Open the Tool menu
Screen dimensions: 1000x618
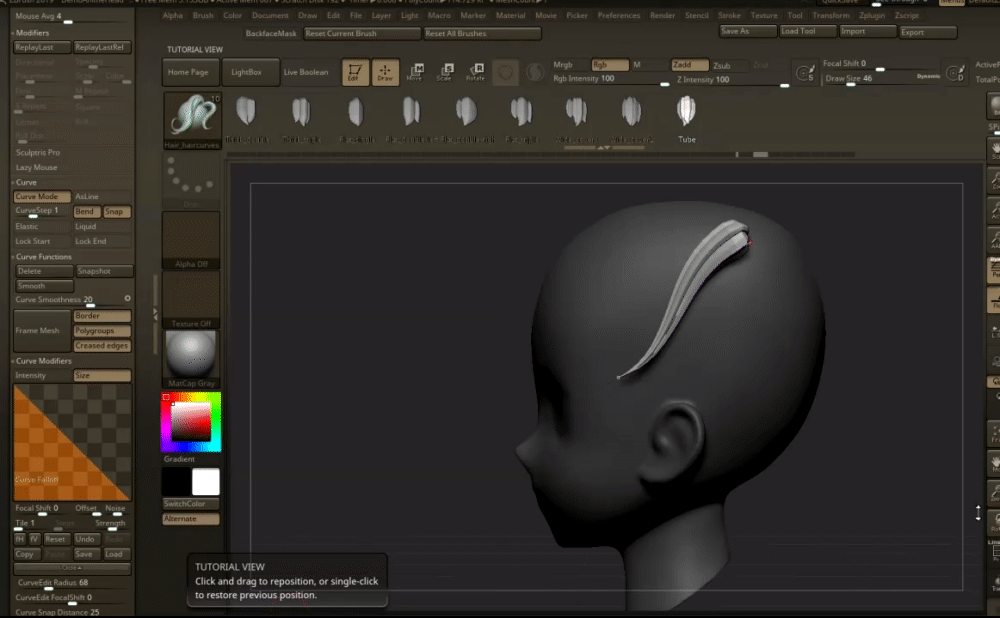click(x=795, y=15)
